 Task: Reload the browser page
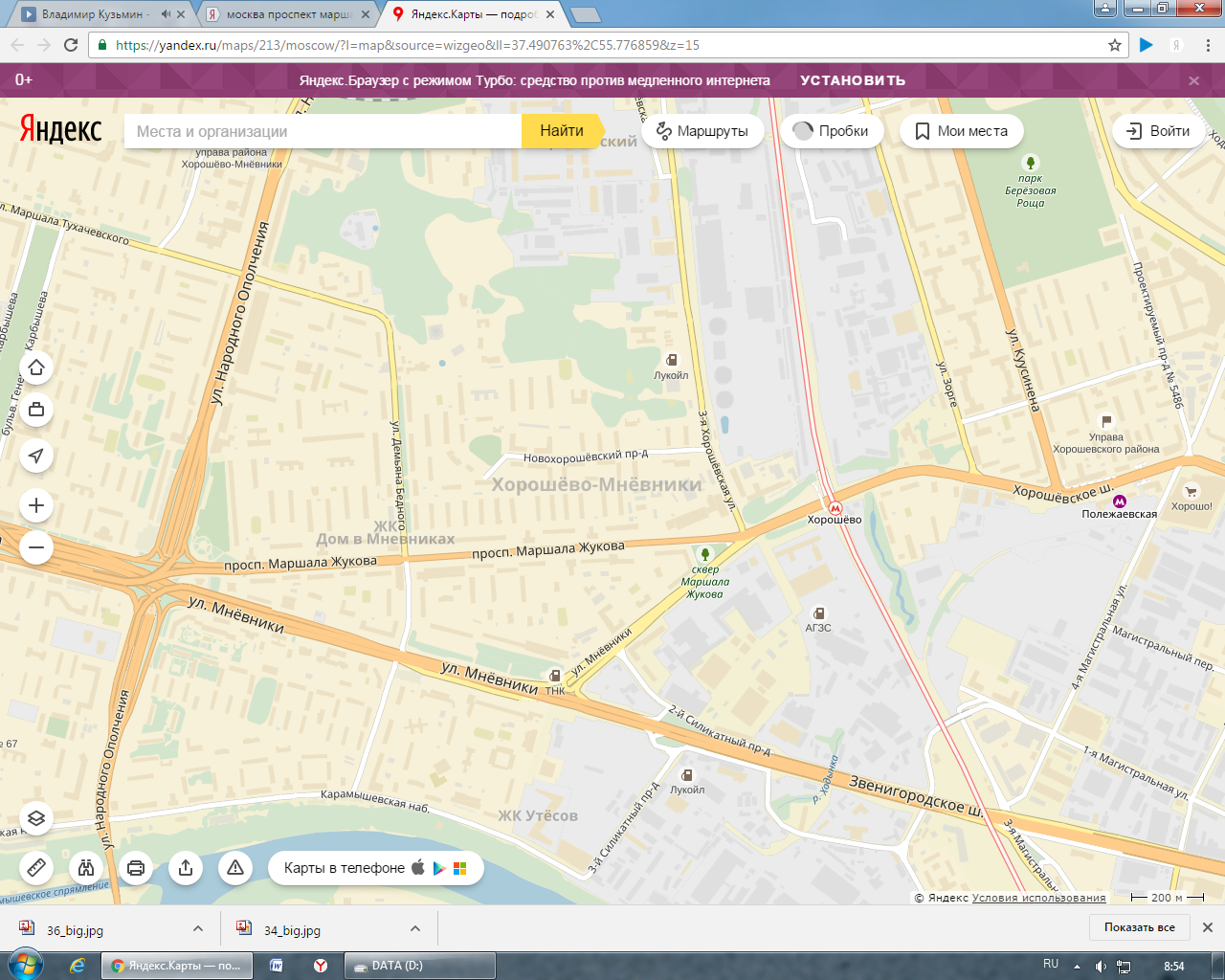coord(71,45)
